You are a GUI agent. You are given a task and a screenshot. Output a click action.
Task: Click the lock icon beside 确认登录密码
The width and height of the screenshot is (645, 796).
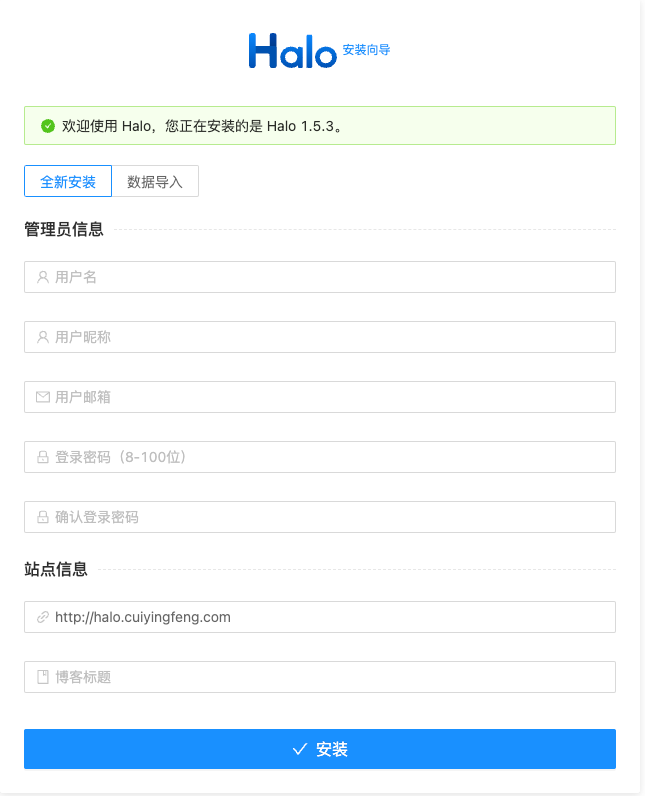(x=43, y=517)
